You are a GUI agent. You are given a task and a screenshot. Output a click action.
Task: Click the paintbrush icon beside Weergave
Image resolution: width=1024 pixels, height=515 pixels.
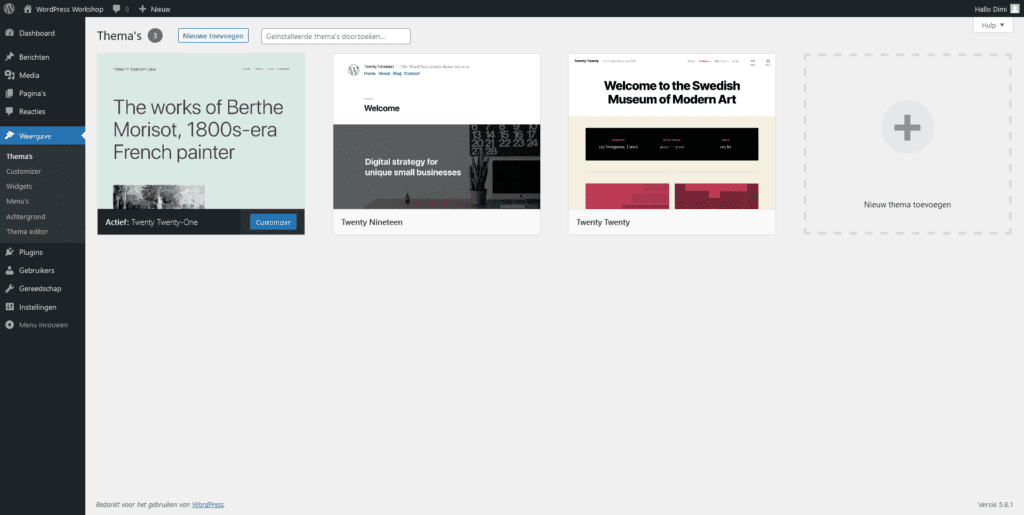(x=10, y=136)
